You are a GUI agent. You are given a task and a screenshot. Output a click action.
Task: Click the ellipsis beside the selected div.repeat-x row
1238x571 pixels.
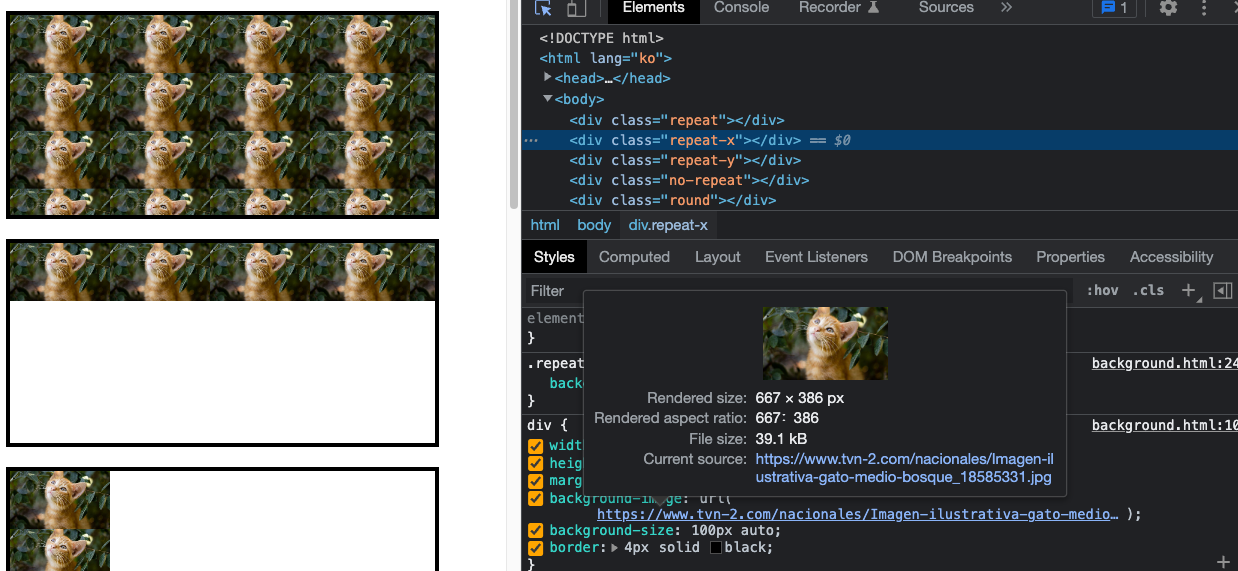pos(531,141)
